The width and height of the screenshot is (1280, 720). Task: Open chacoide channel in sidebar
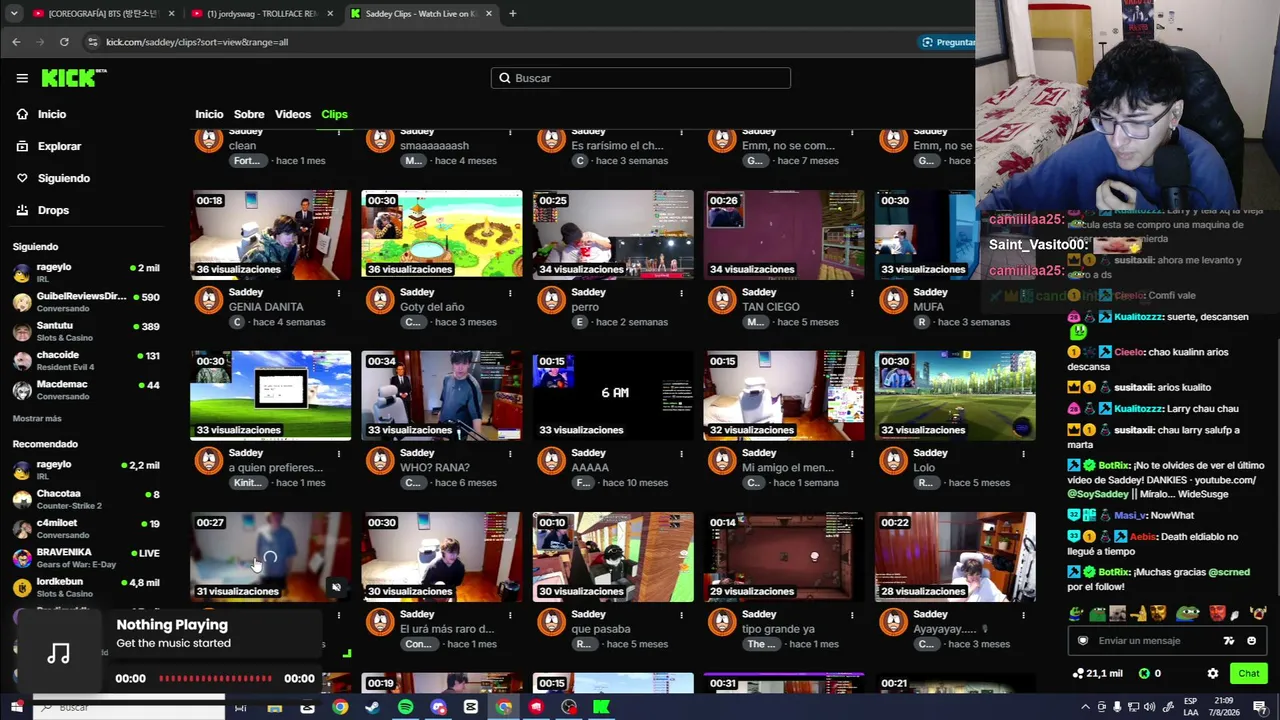pyautogui.click(x=86, y=360)
